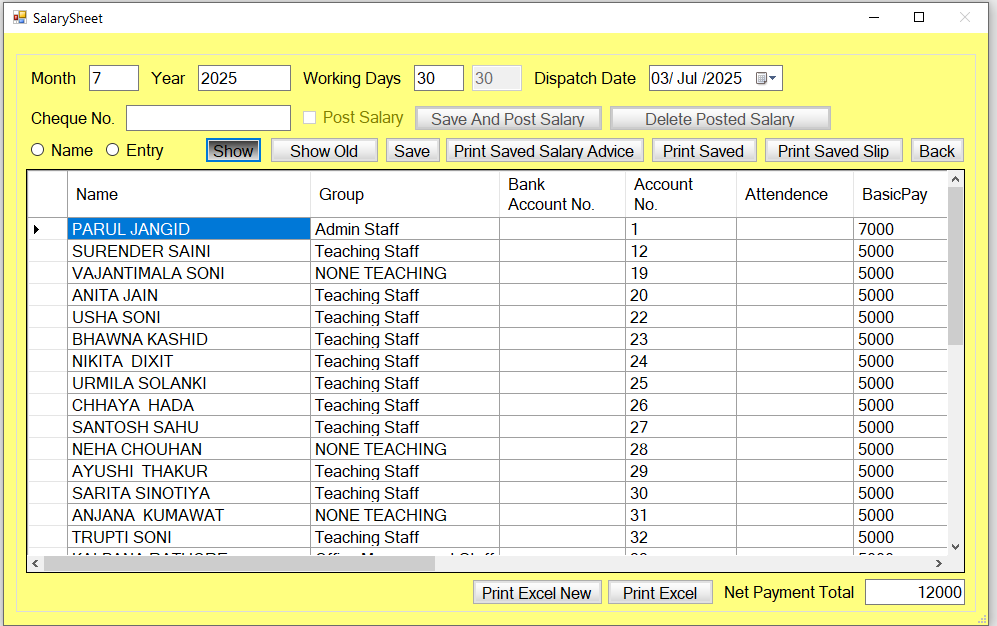Click the grid's vertical scroll up arrow

pos(955,180)
